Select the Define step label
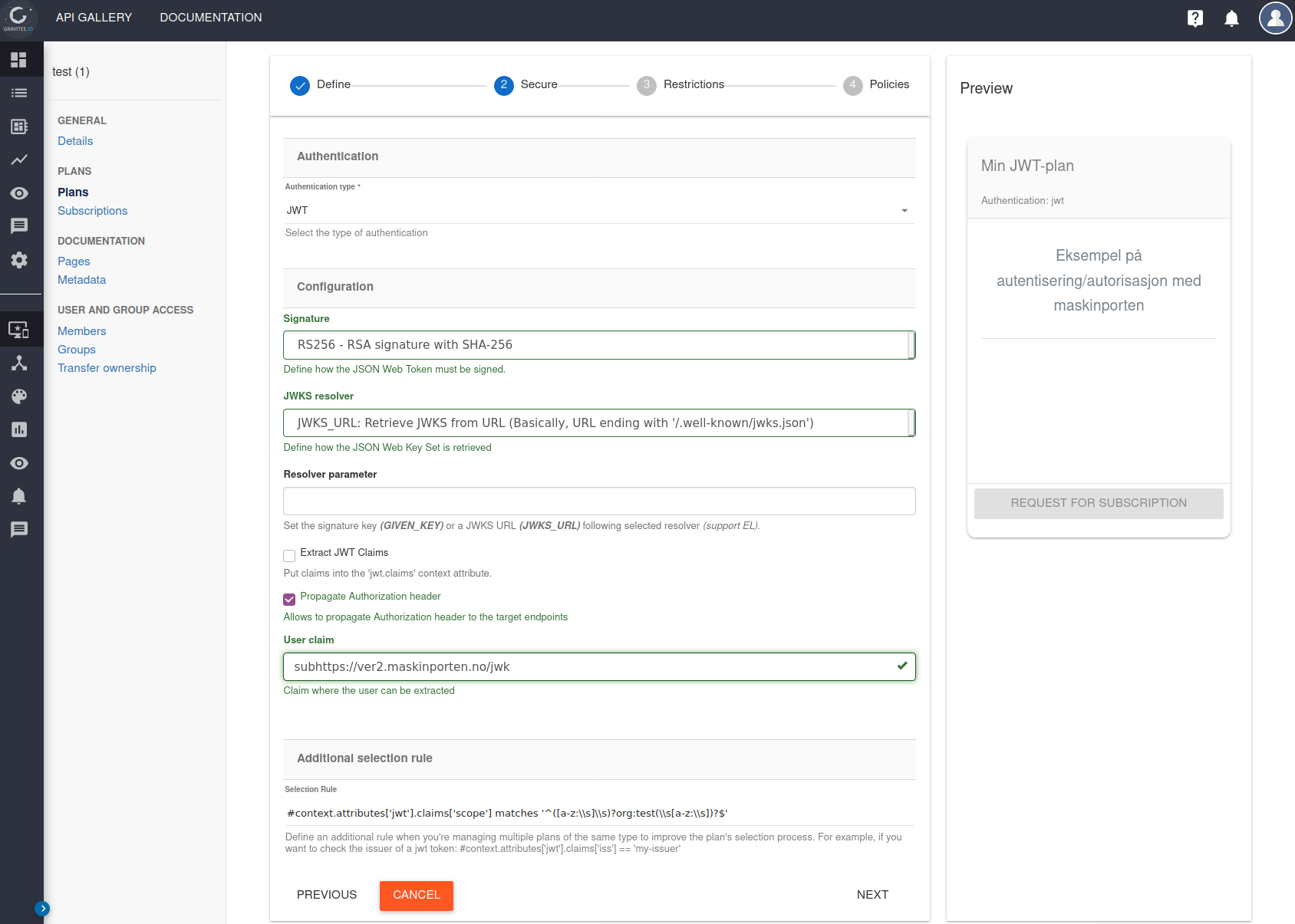 tap(334, 84)
